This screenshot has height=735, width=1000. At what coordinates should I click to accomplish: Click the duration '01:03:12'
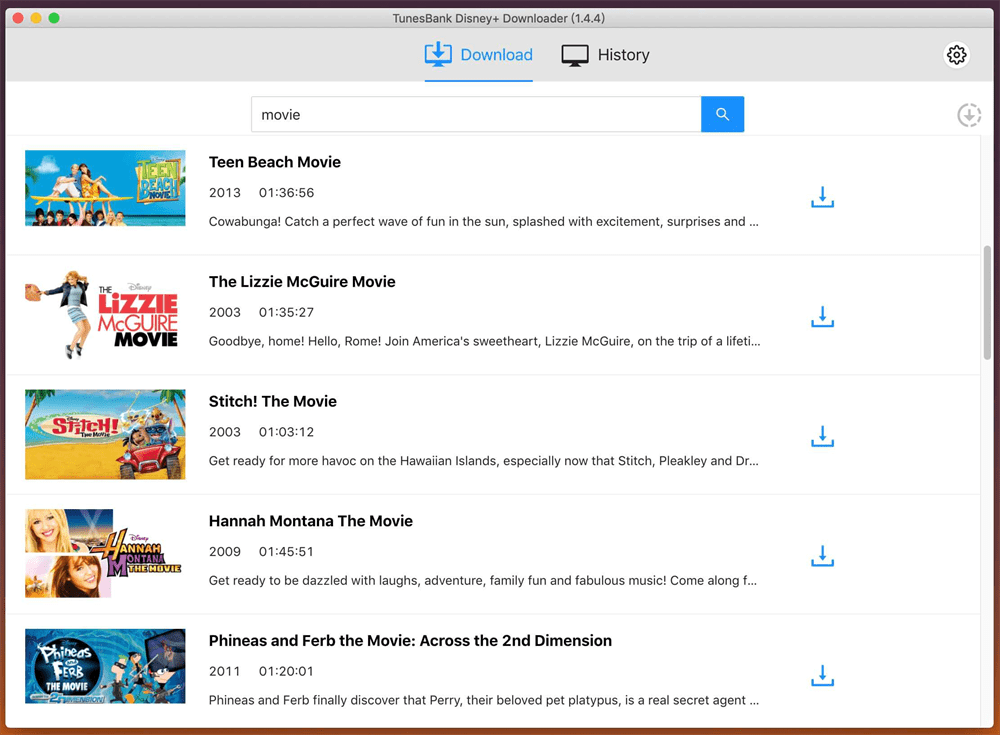pyautogui.click(x=286, y=432)
